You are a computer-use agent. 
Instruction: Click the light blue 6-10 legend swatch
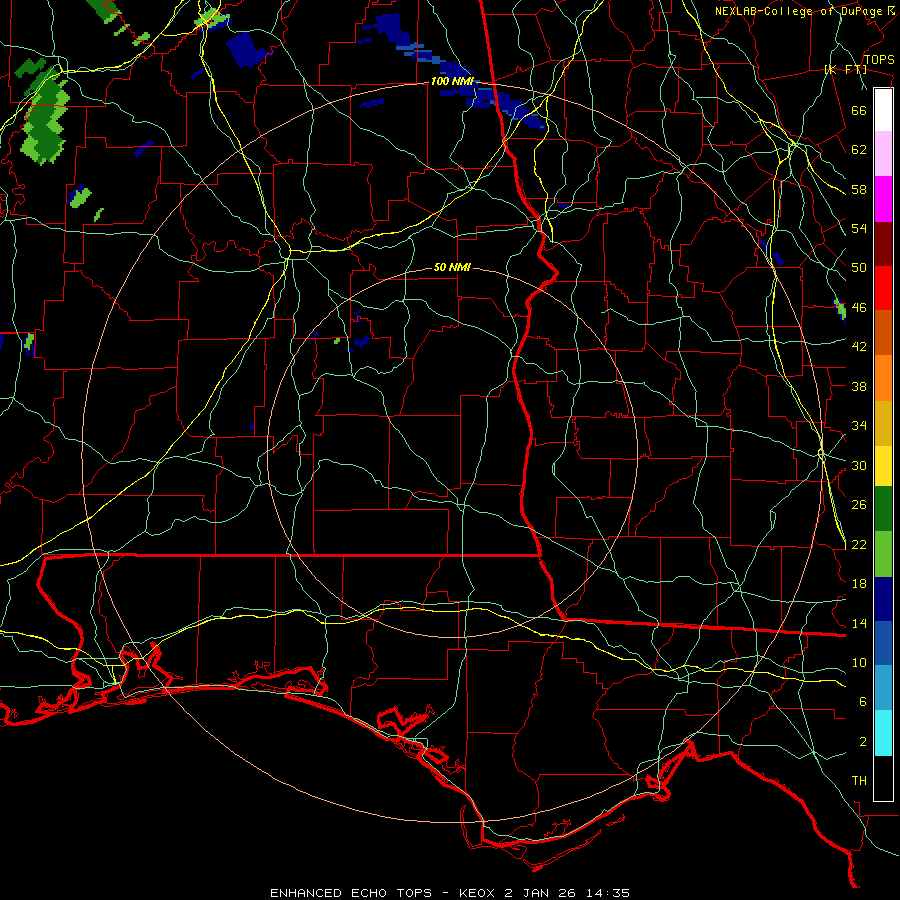click(x=883, y=688)
